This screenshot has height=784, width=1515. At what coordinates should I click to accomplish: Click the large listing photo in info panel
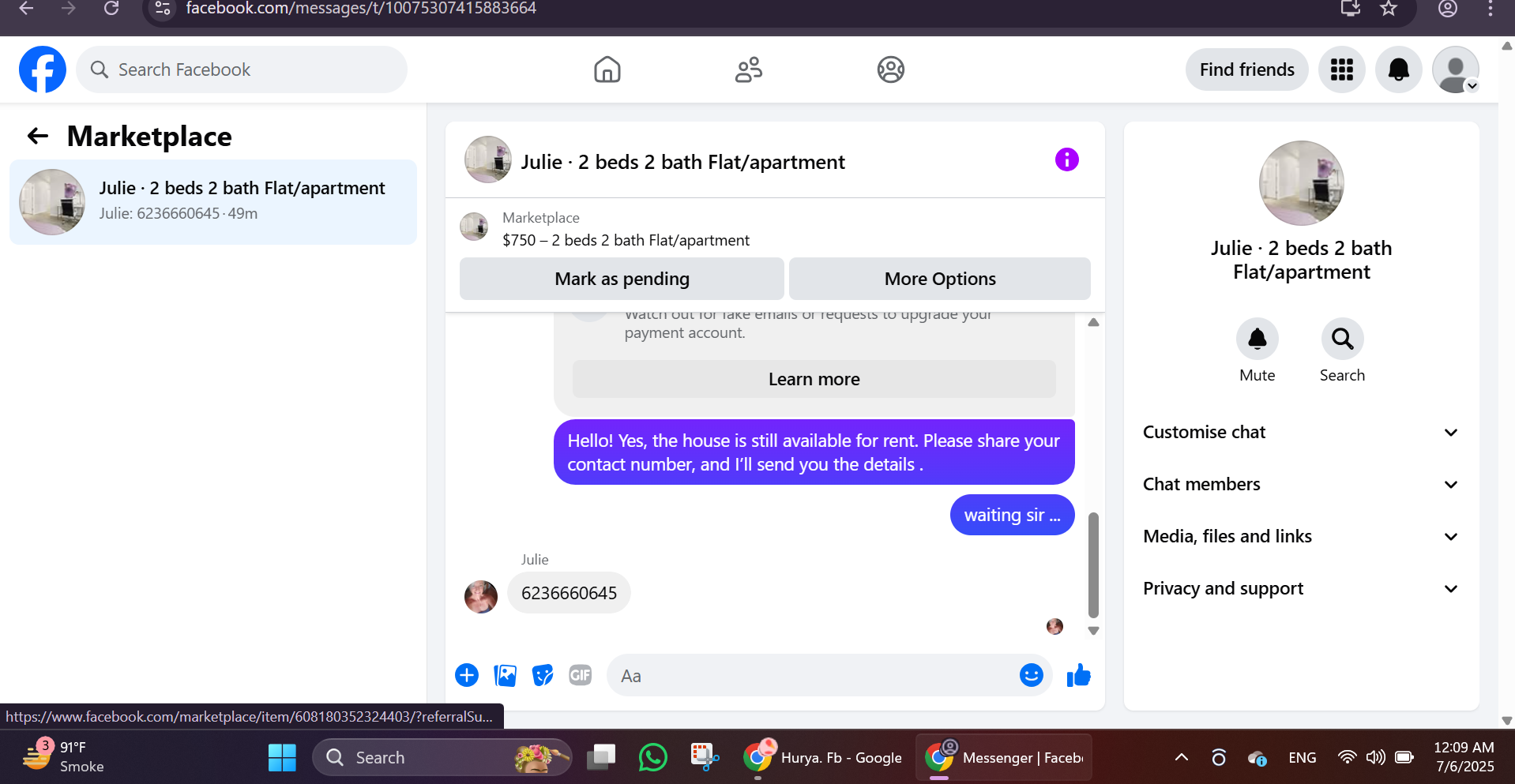click(x=1301, y=183)
